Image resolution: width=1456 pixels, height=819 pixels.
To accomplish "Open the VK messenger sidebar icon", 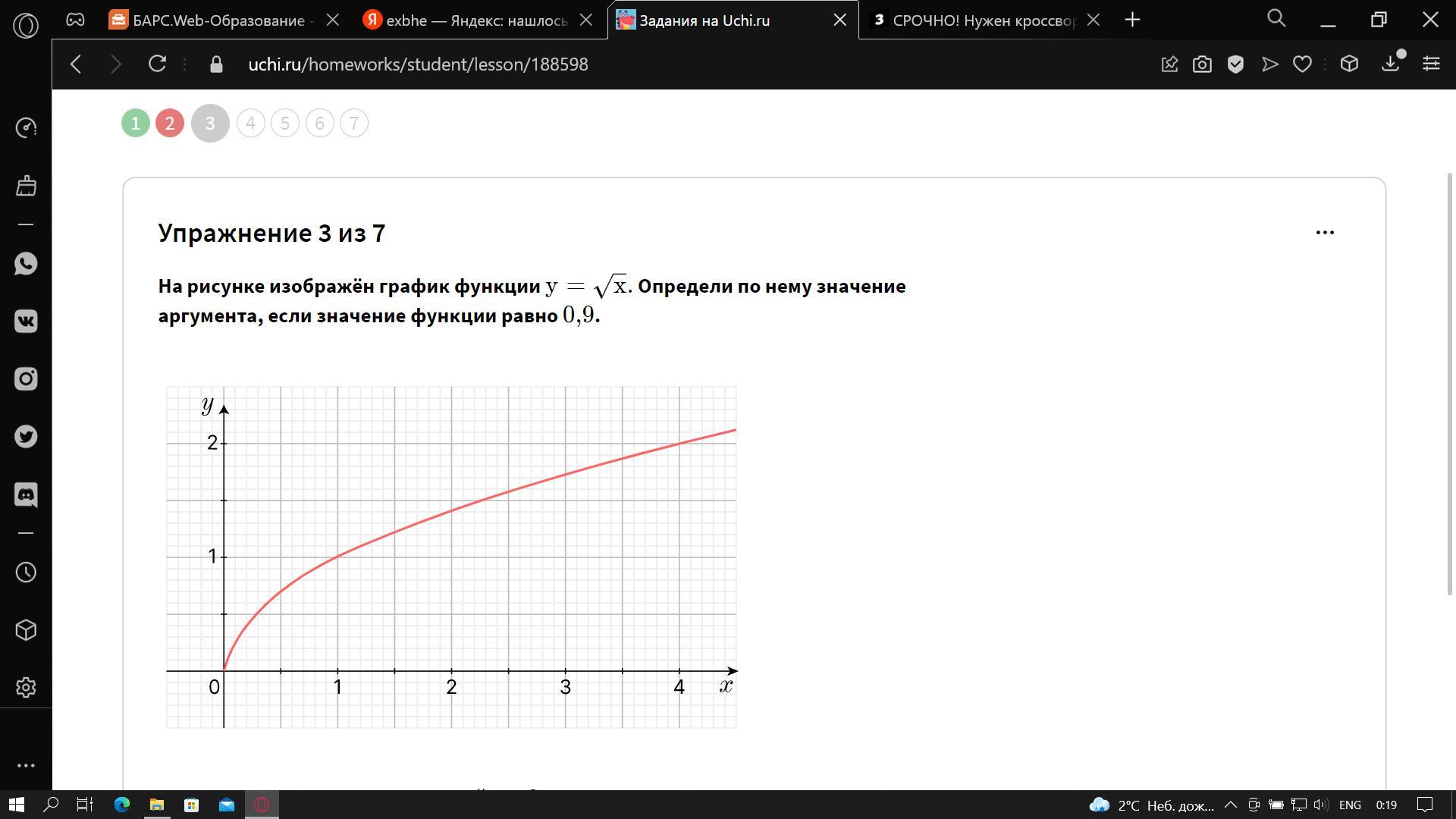I will (26, 322).
